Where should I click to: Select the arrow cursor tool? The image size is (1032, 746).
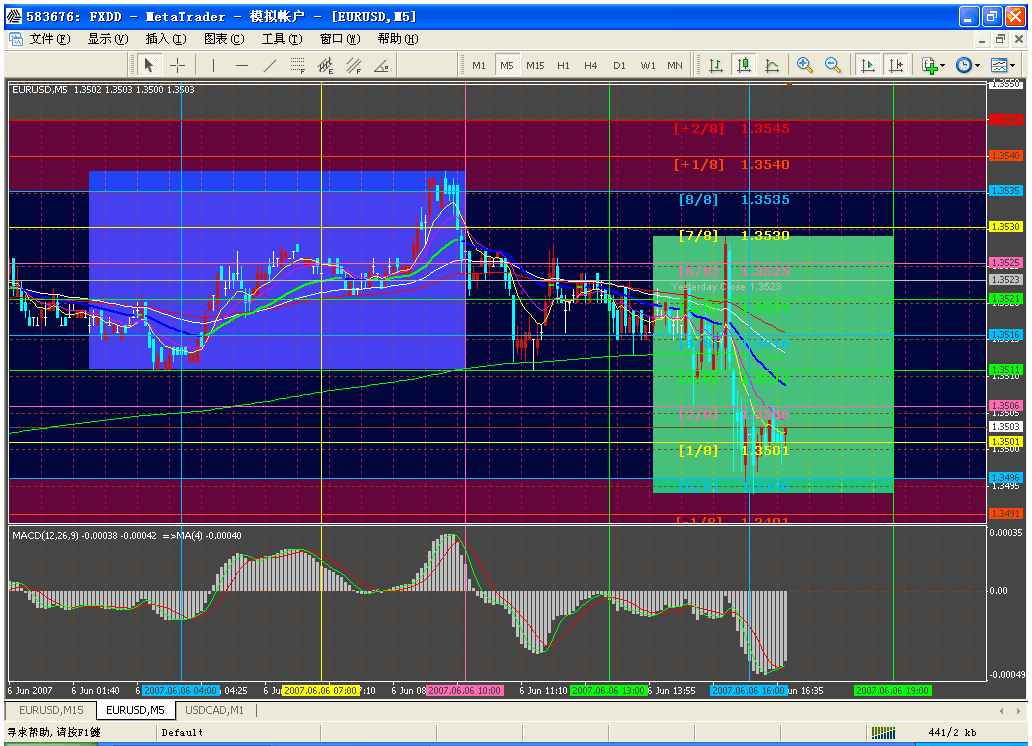149,65
